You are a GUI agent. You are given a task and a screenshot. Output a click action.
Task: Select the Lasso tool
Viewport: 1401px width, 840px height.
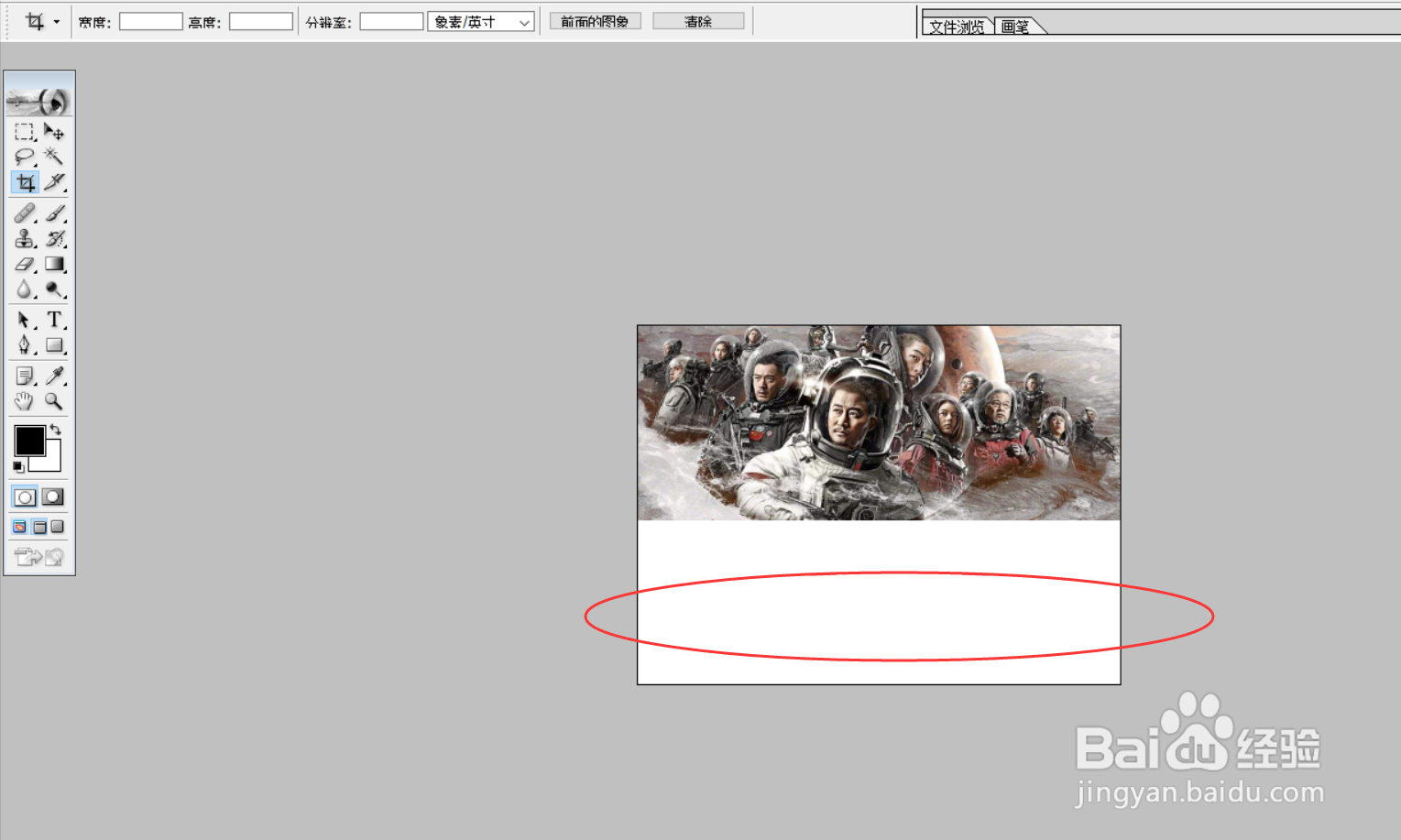pos(25,157)
